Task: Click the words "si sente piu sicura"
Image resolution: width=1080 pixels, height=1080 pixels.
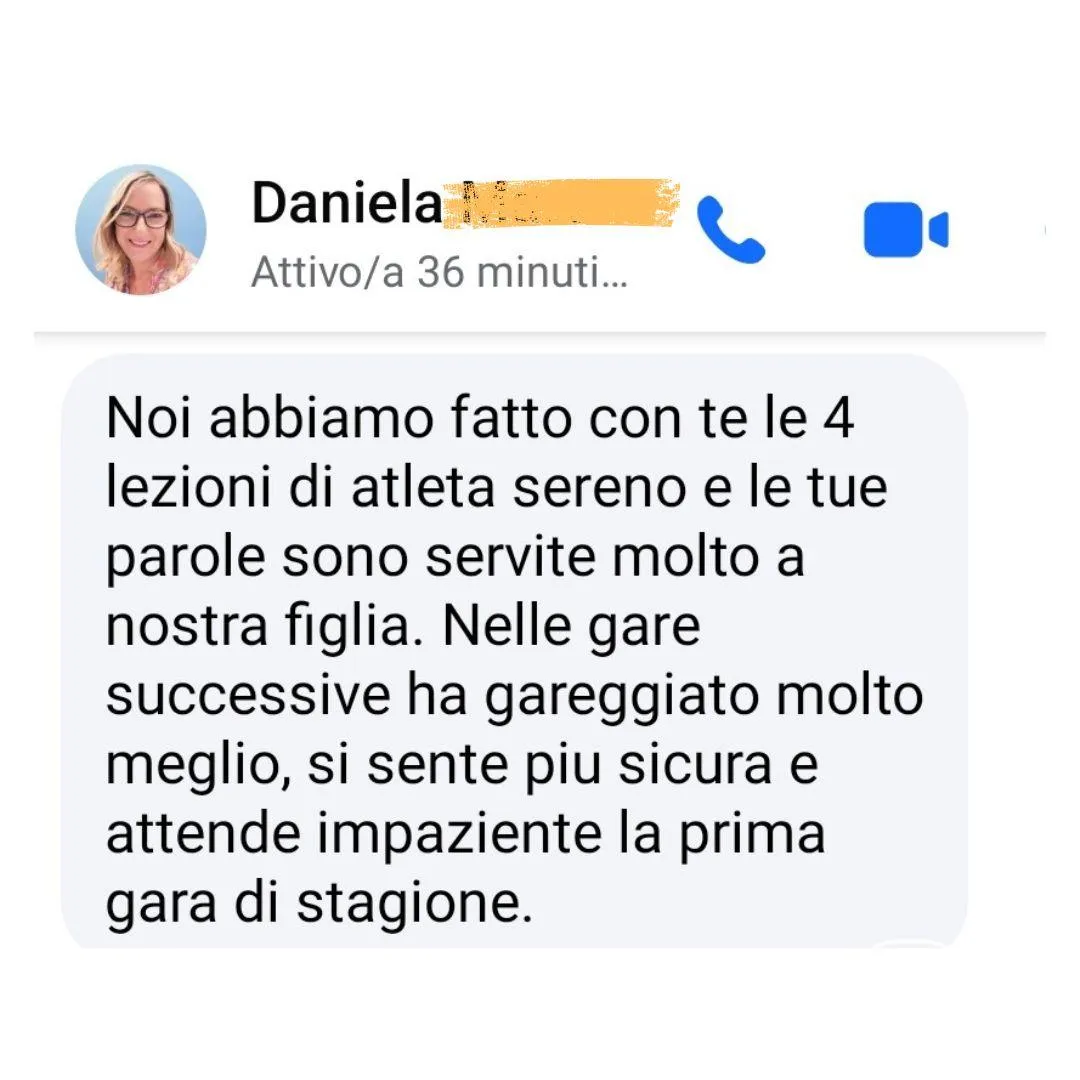Action: pos(539,766)
